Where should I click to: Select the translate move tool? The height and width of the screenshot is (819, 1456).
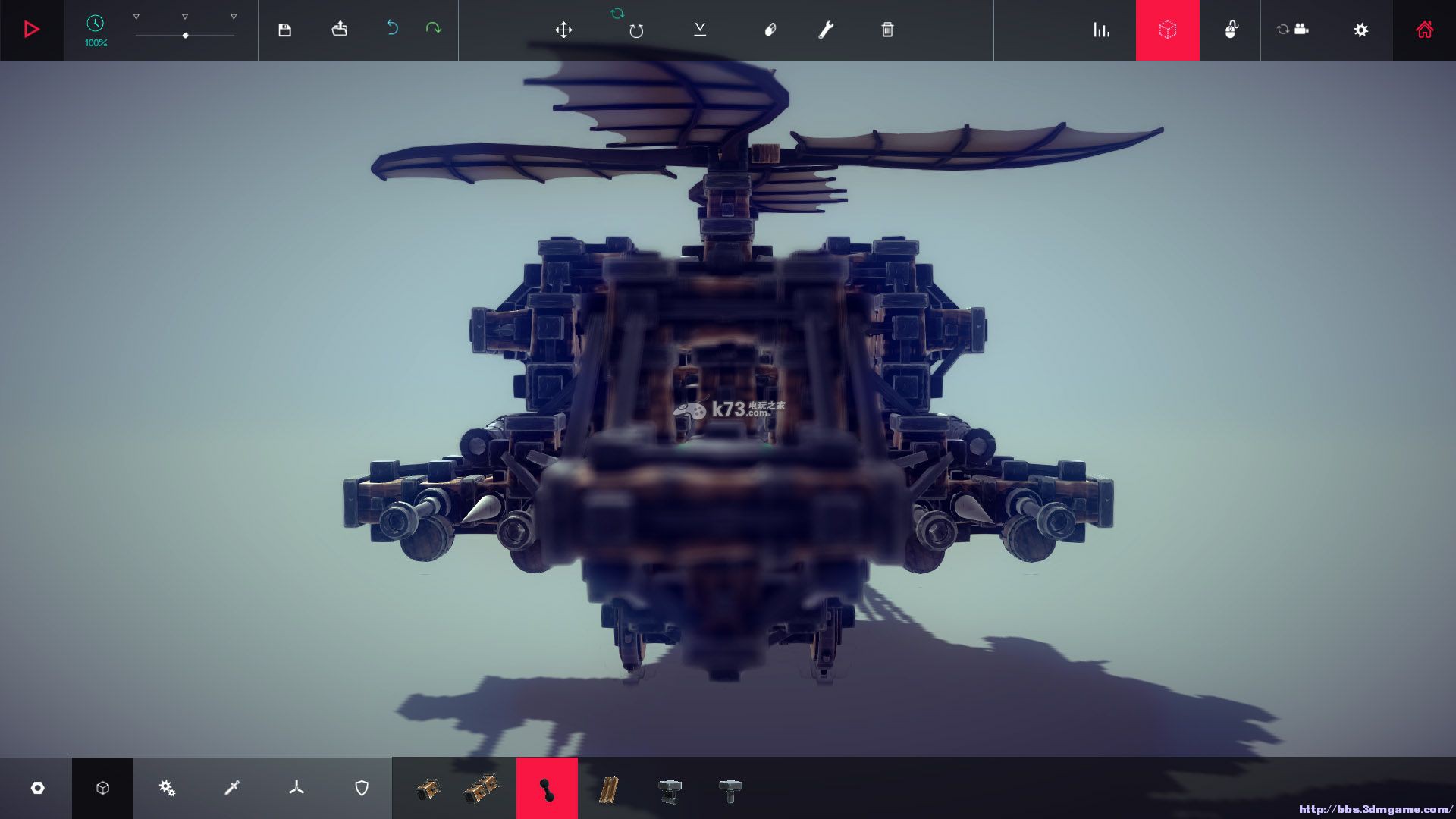[563, 30]
